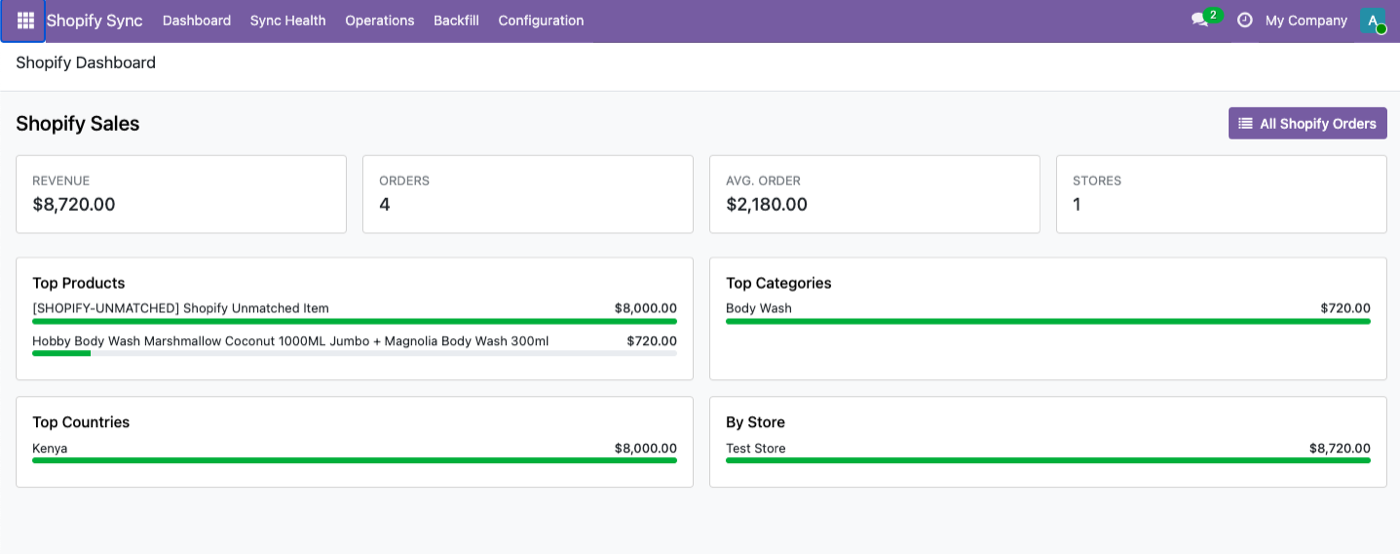The width and height of the screenshot is (1400, 554).
Task: Select the Stores count card
Action: [x=1221, y=194]
